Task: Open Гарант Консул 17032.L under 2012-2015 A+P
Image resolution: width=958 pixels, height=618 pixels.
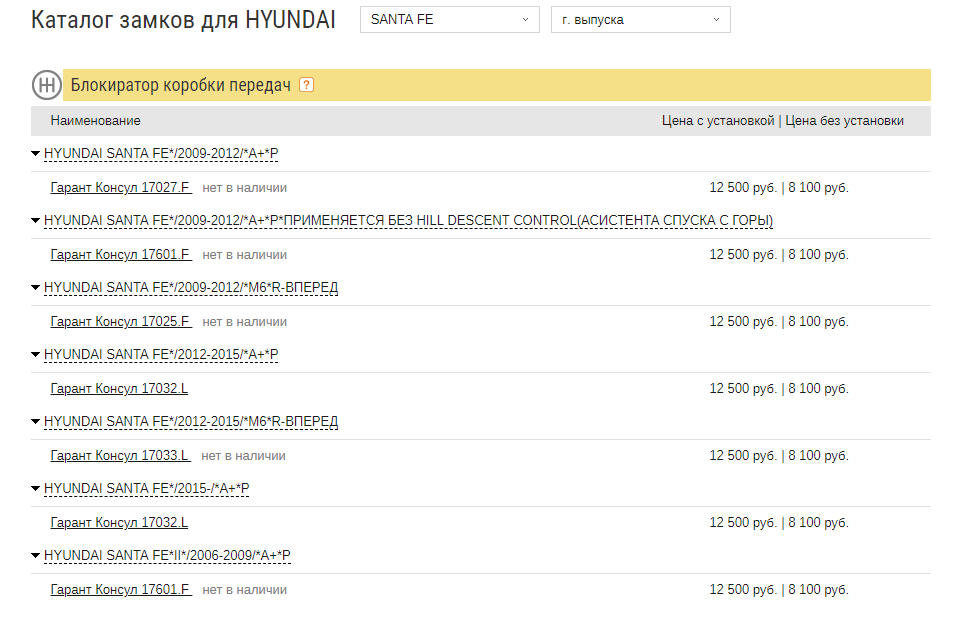Action: pyautogui.click(x=119, y=389)
